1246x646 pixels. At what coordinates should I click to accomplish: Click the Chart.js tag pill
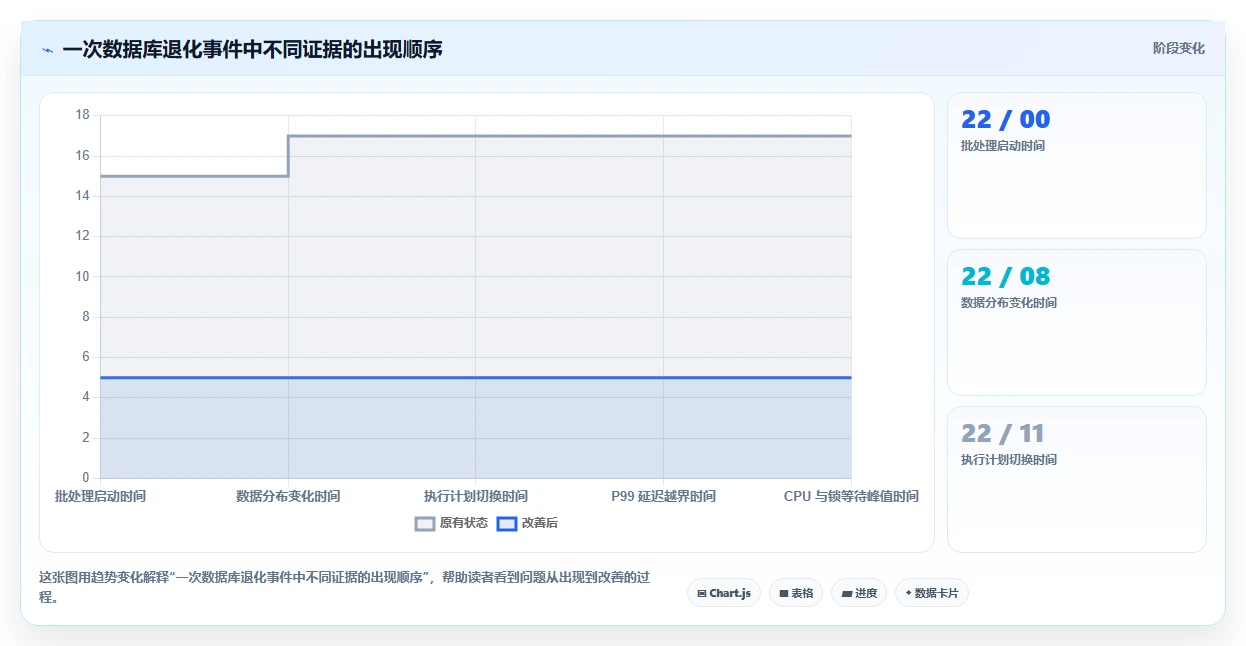(724, 593)
